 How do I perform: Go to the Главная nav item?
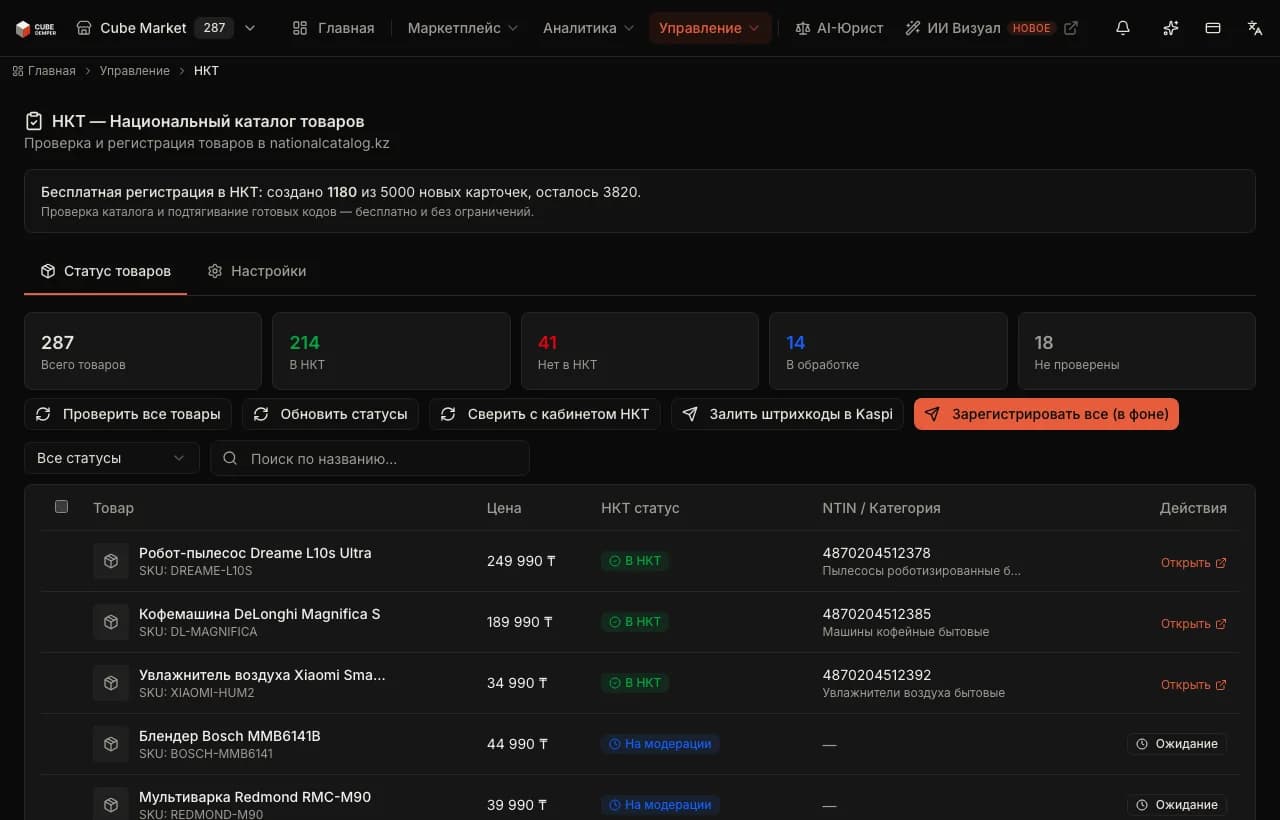click(x=333, y=28)
